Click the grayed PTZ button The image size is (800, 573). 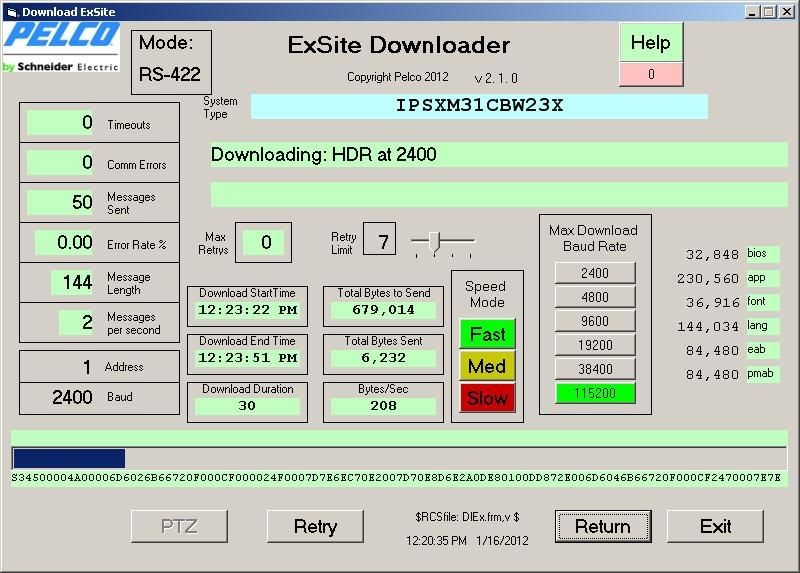pyautogui.click(x=179, y=526)
